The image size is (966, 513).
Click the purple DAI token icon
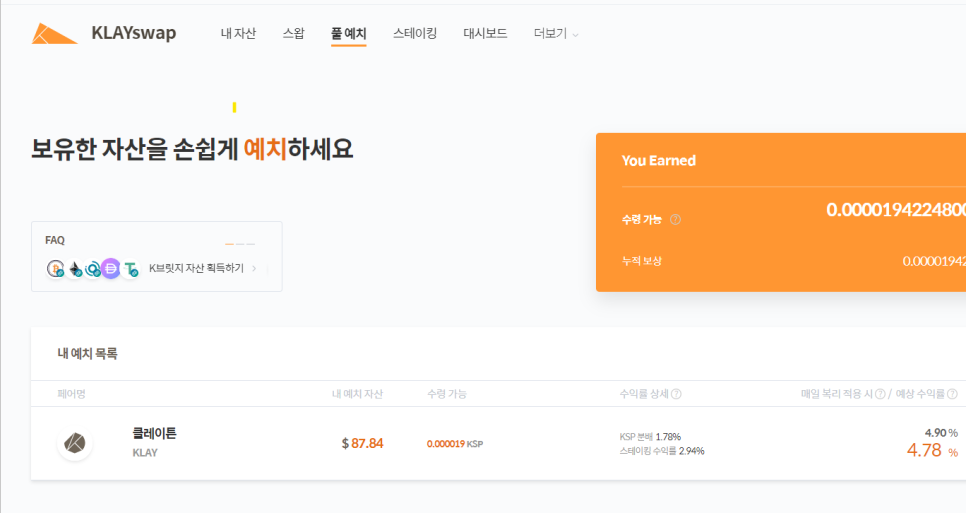pyautogui.click(x=111, y=269)
